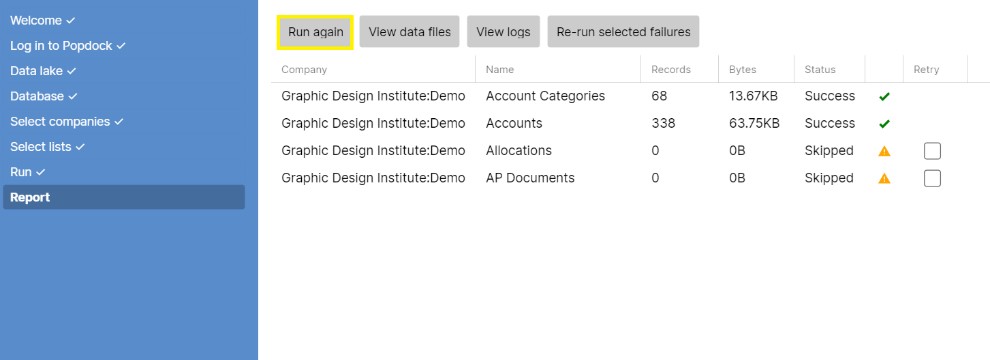Go to the Welcome step
This screenshot has width=990, height=360.
[42, 20]
